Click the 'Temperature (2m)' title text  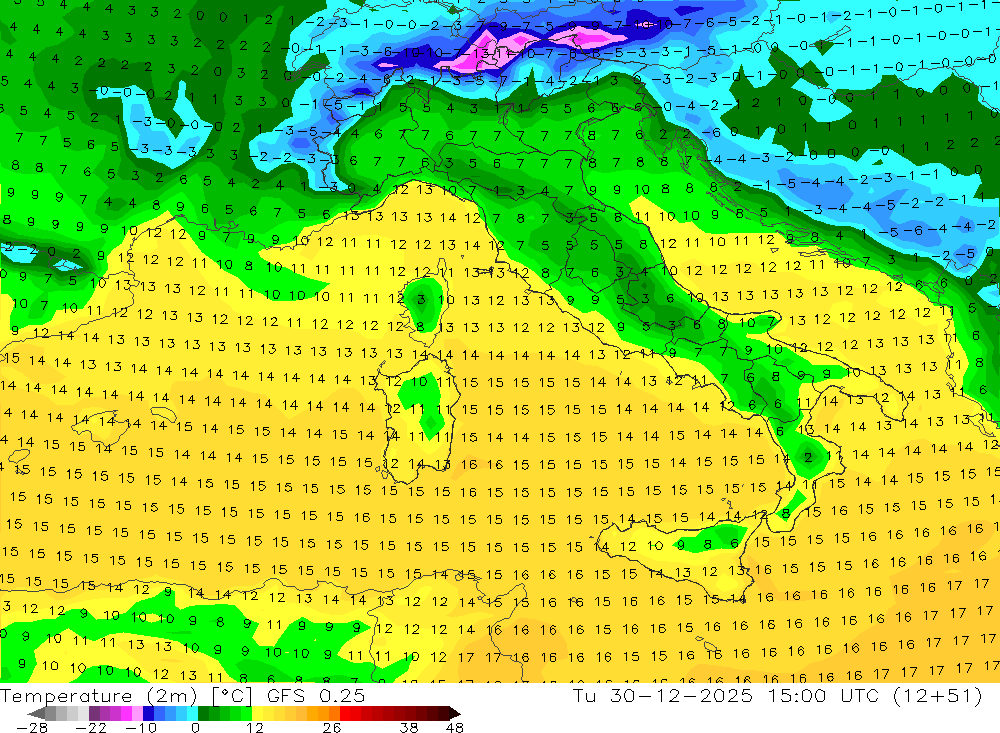point(99,696)
